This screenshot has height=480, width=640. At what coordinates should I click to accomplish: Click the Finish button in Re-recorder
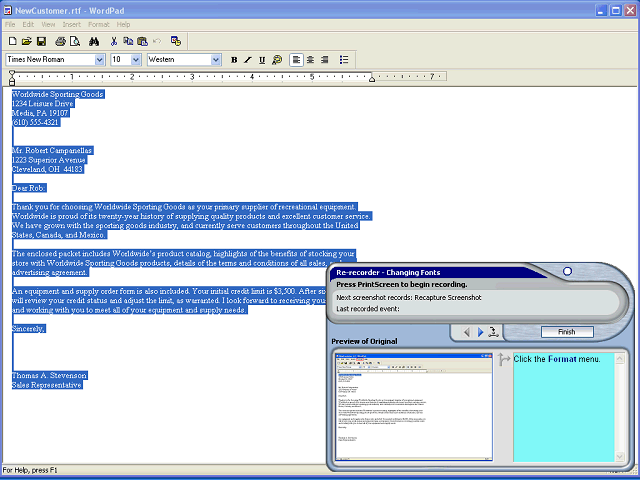[567, 332]
